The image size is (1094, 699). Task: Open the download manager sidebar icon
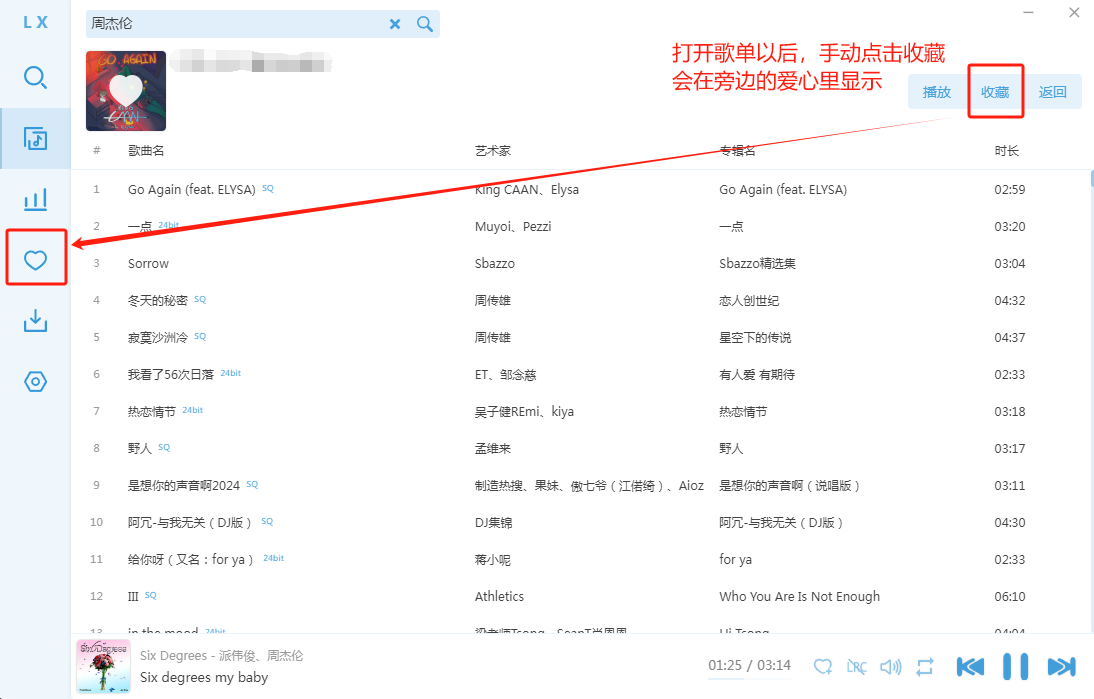35,321
